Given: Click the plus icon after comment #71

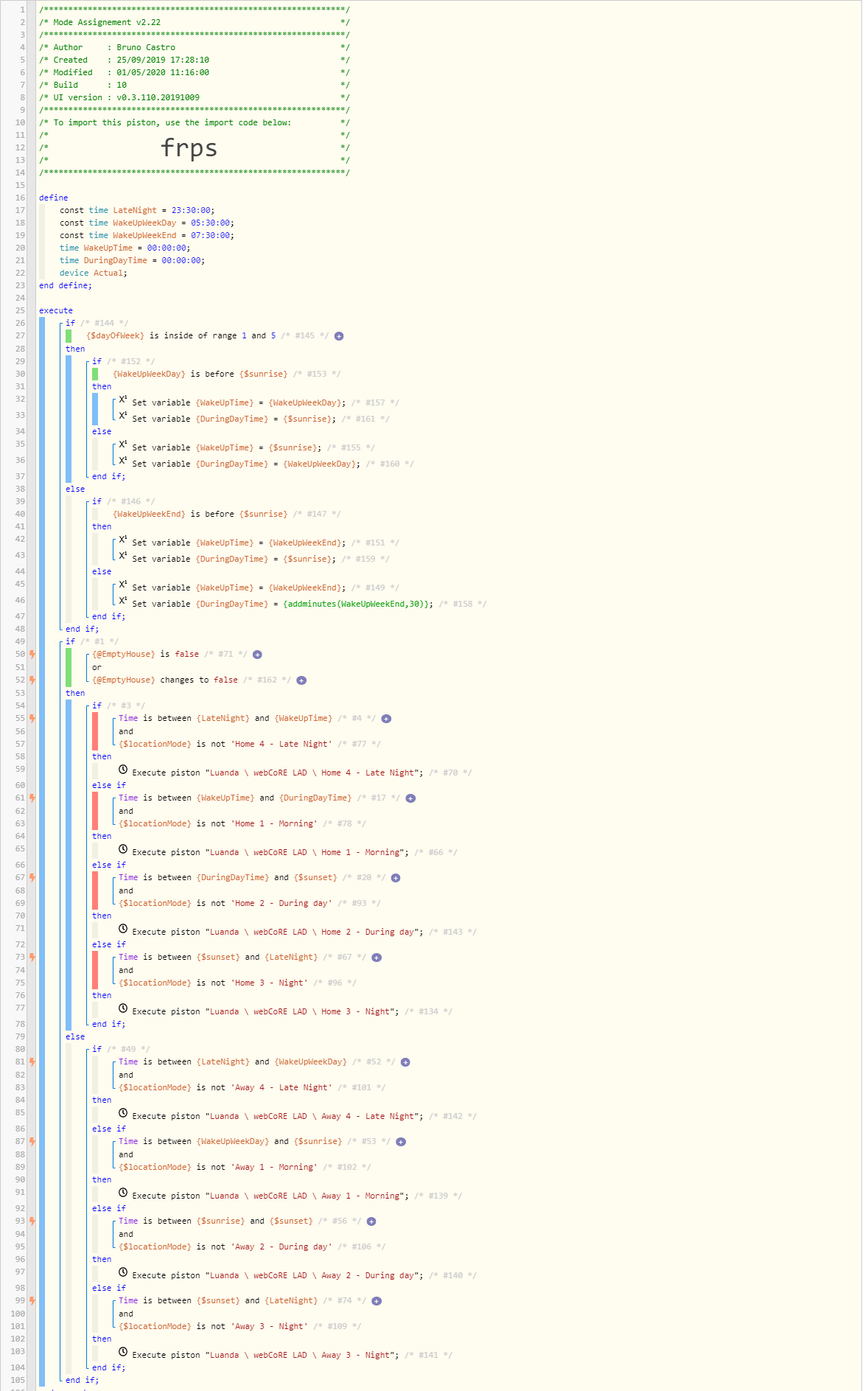Looking at the screenshot, I should [x=257, y=655].
